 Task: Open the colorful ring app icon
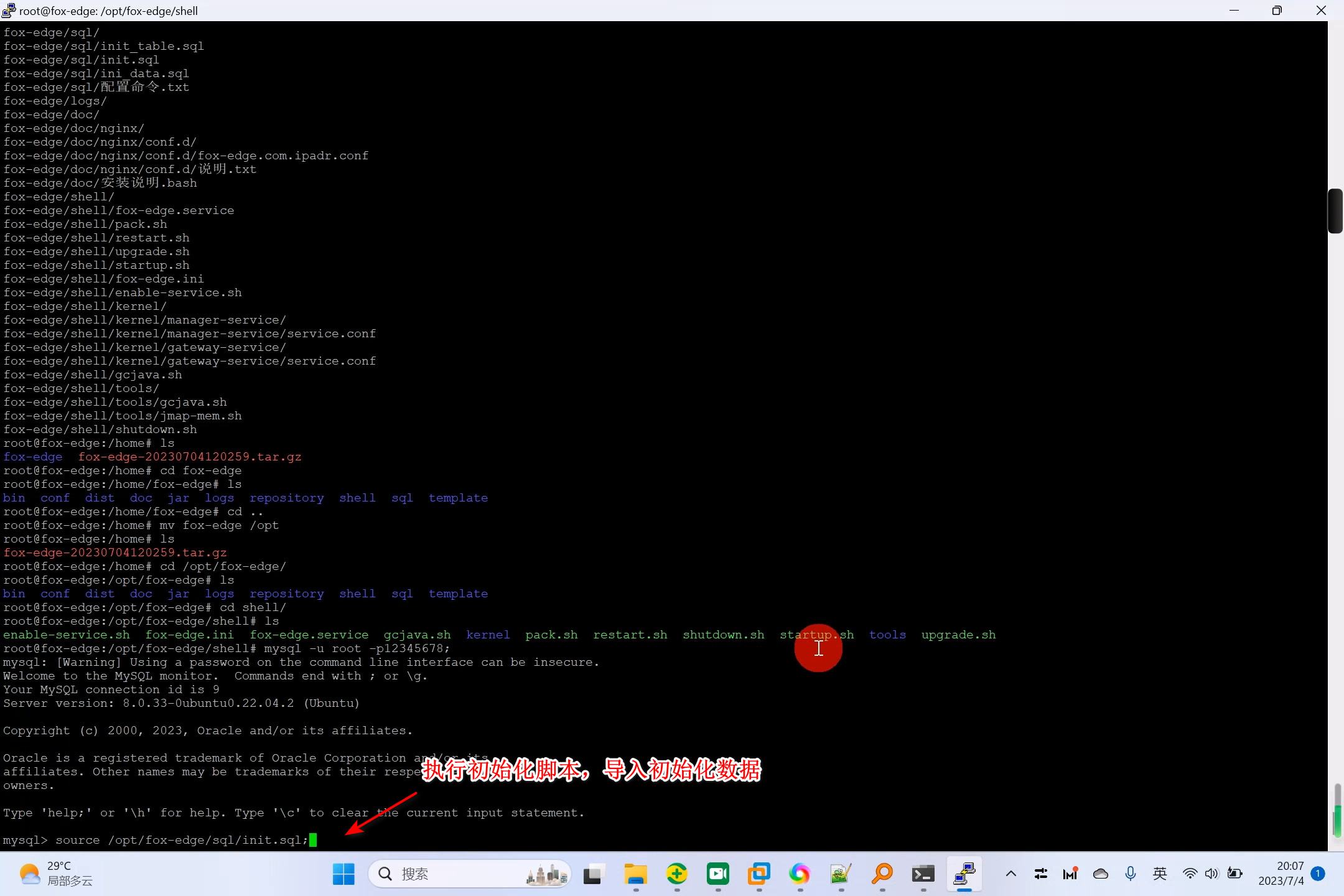pyautogui.click(x=800, y=874)
